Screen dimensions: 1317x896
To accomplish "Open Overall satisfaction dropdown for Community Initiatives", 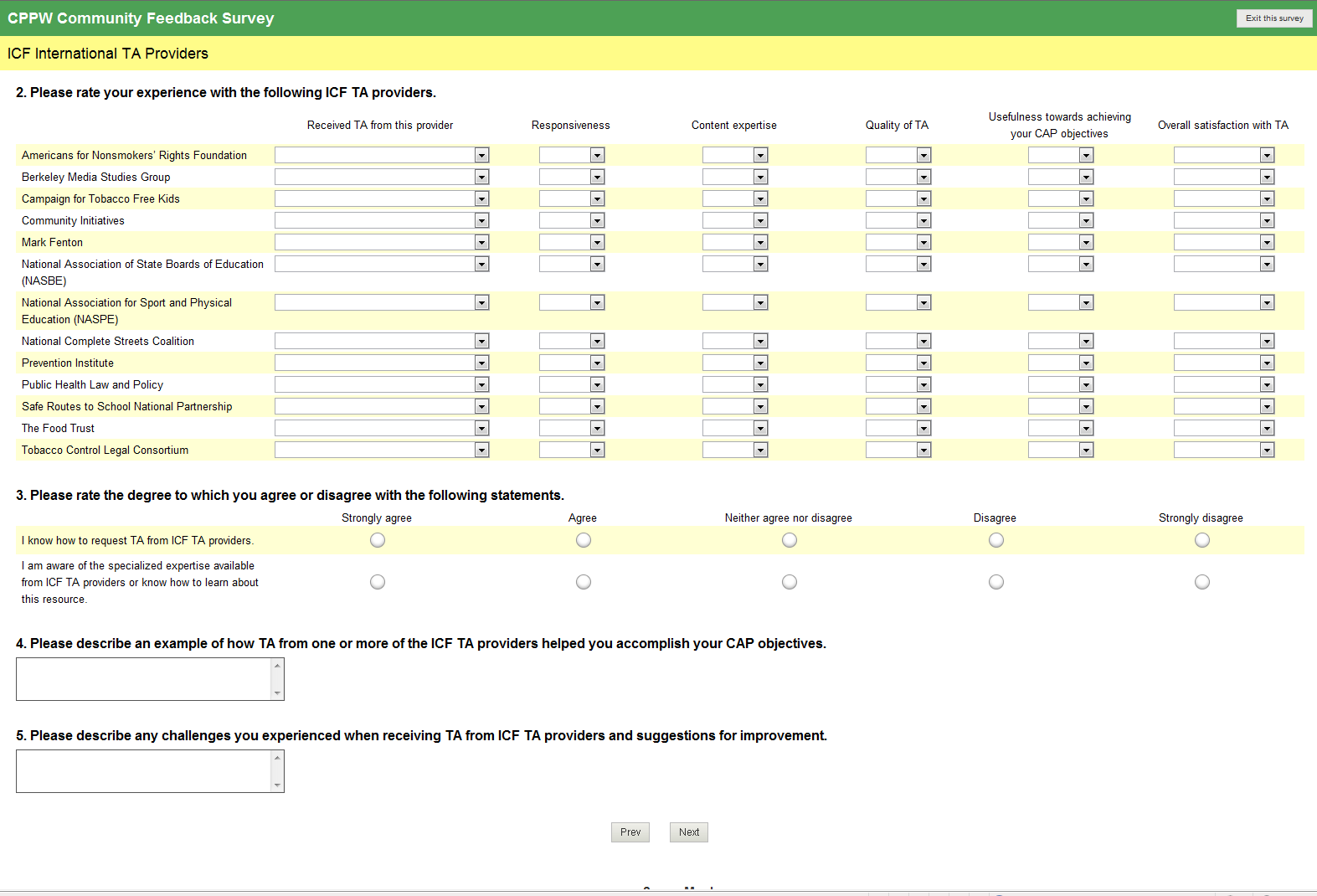I will [1223, 221].
